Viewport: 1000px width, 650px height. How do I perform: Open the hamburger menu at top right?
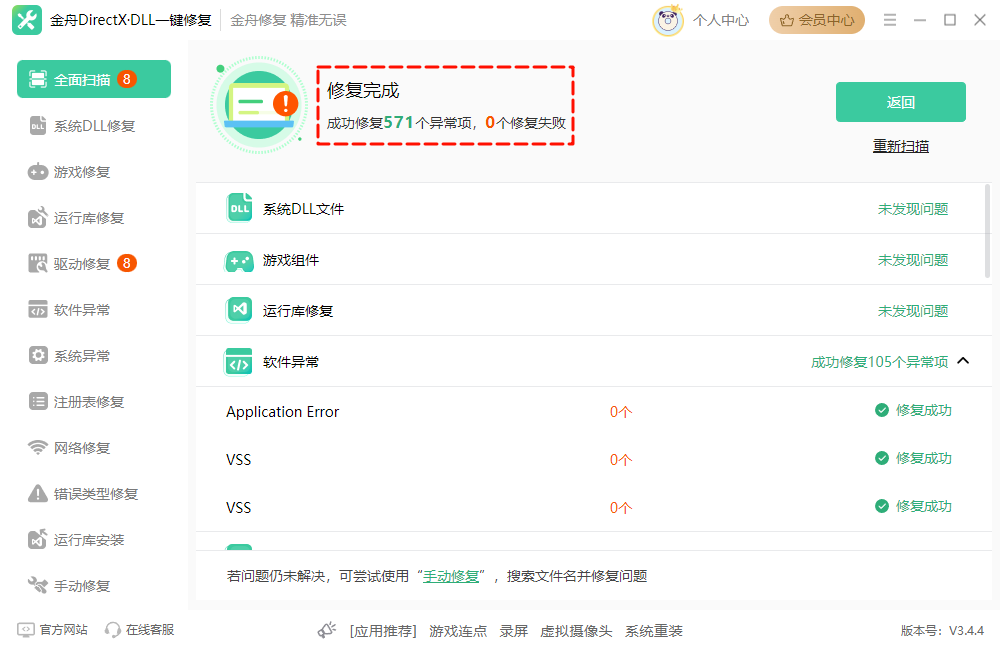(889, 18)
